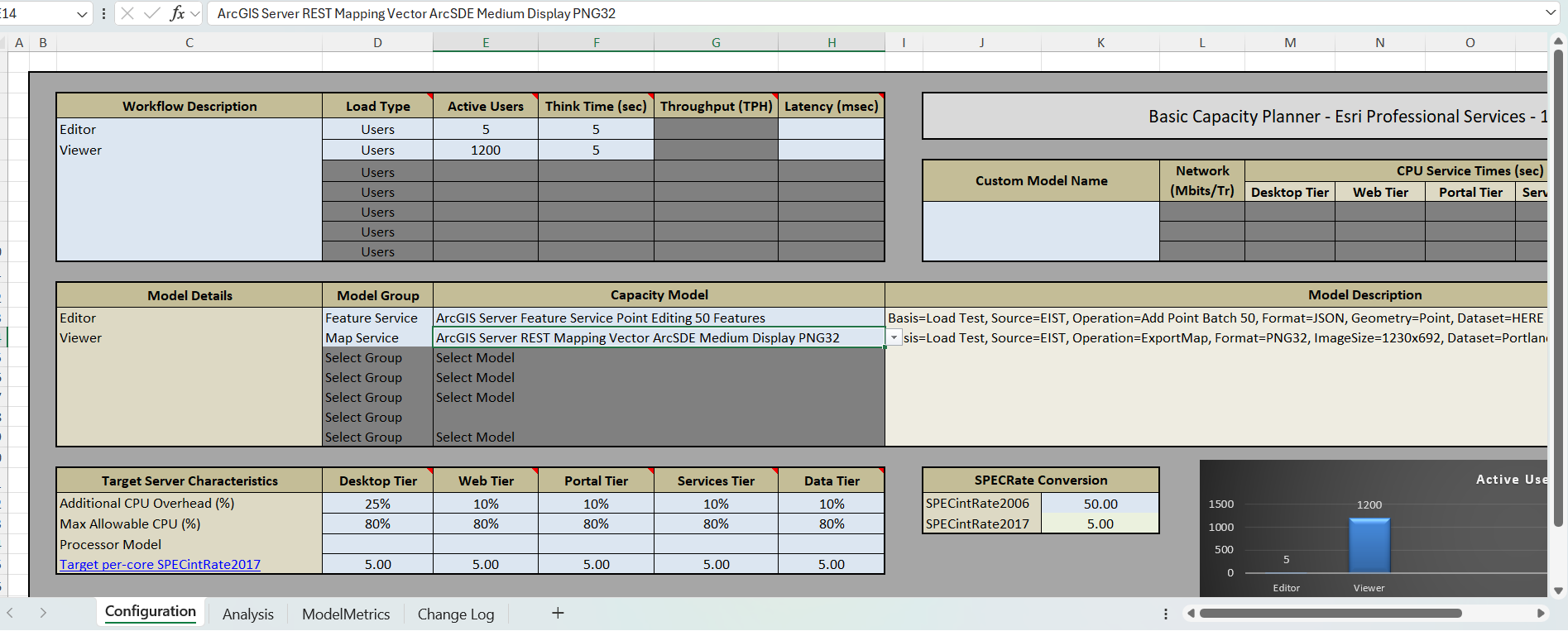Select column O header
The image size is (1568, 631).
click(x=1470, y=42)
